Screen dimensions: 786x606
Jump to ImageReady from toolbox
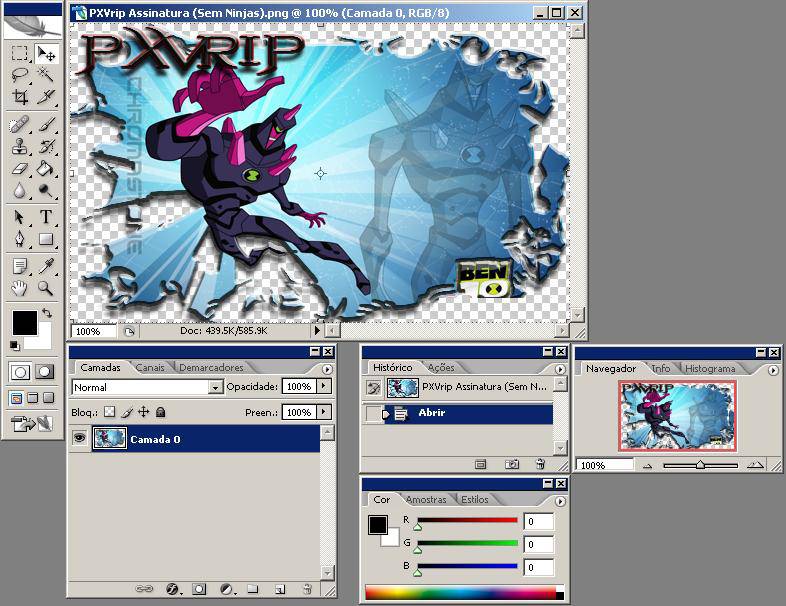(31, 424)
